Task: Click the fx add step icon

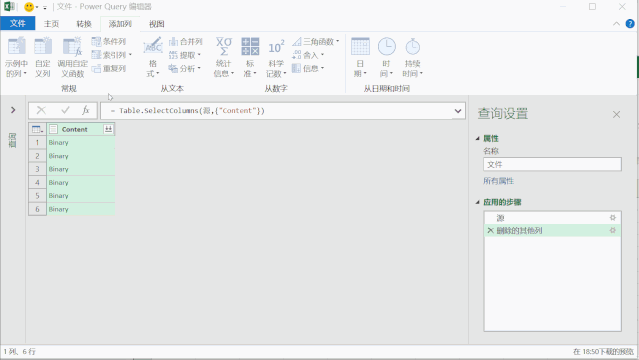Action: click(86, 110)
